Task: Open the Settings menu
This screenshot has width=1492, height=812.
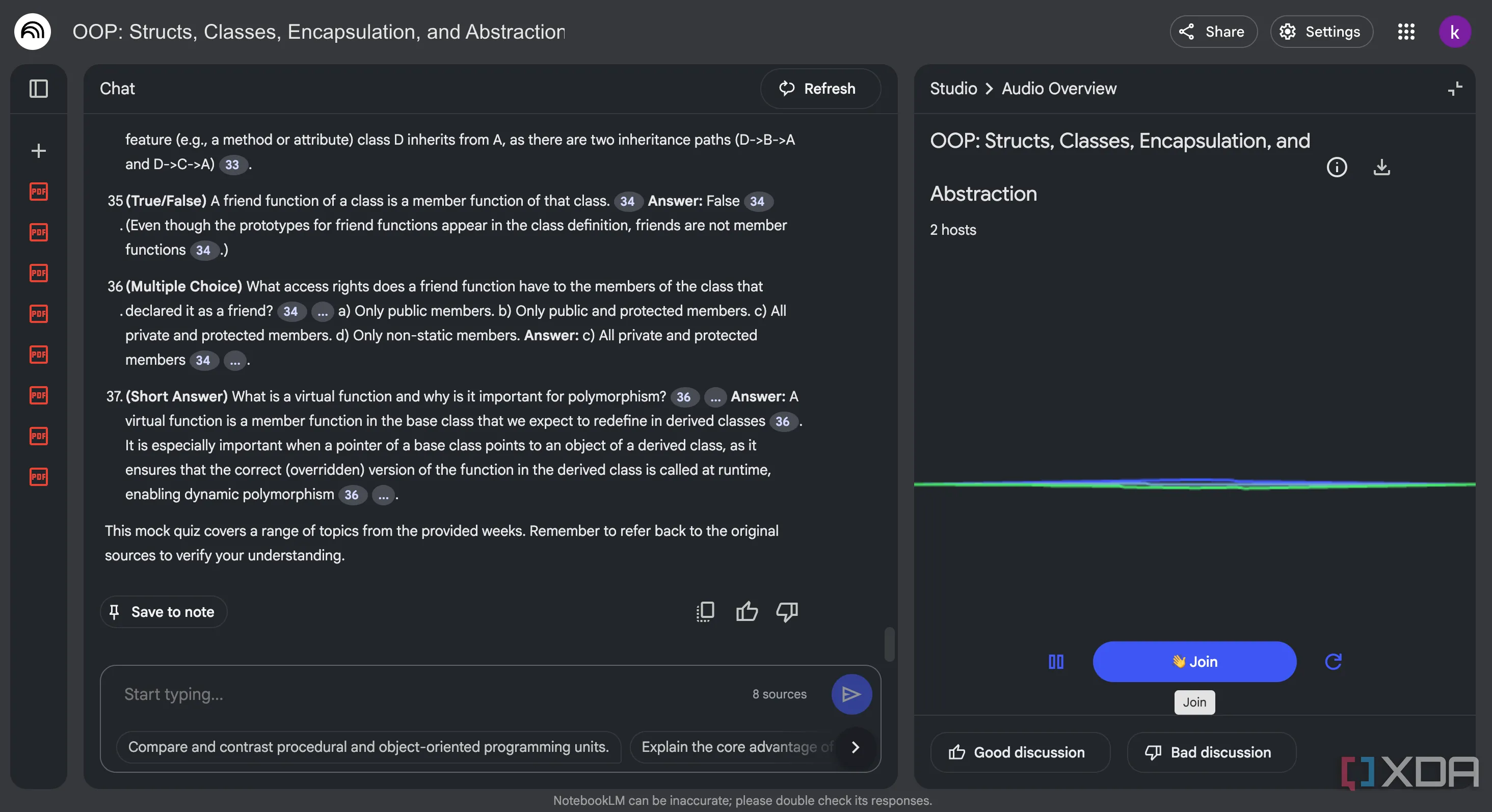Action: tap(1321, 32)
